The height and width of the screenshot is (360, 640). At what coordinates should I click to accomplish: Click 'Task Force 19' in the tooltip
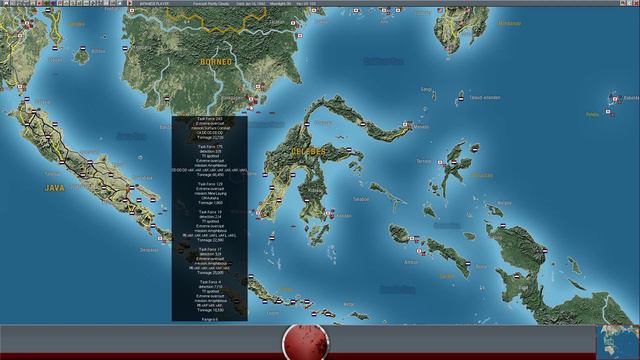[210, 212]
